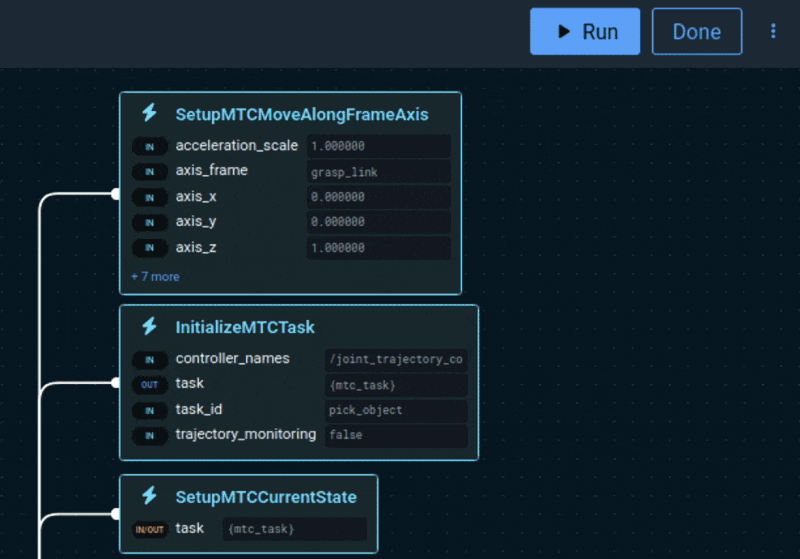
Task: Click the IN badge beside trajectory_monitoring
Action: tap(149, 435)
